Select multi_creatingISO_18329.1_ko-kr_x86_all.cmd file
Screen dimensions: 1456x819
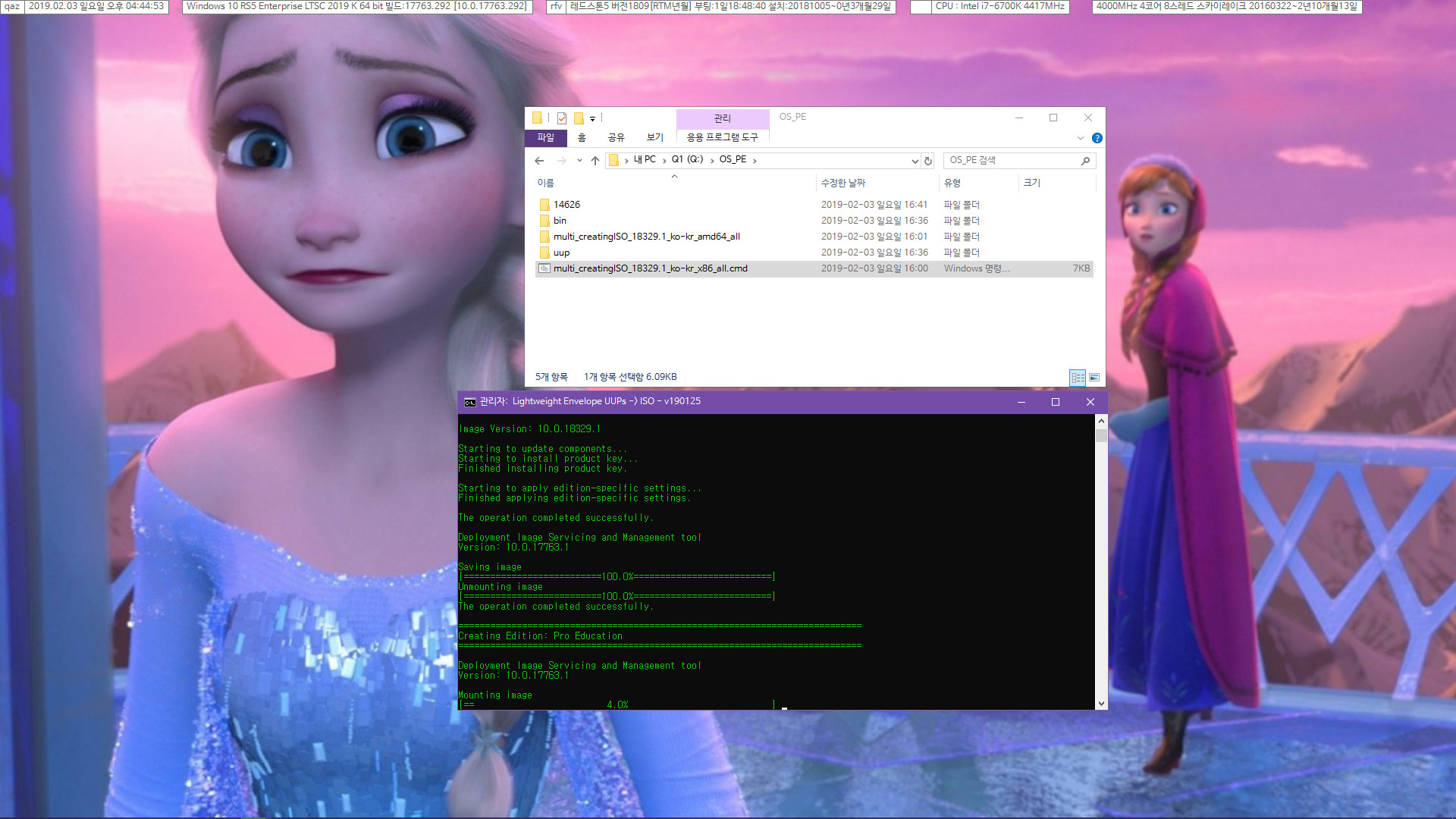pos(651,268)
